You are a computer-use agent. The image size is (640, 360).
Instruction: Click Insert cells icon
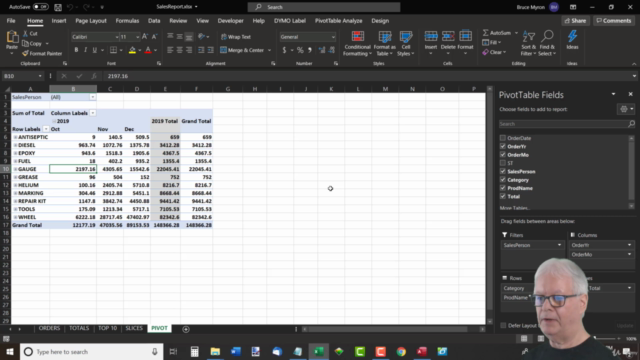pyautogui.click(x=431, y=37)
